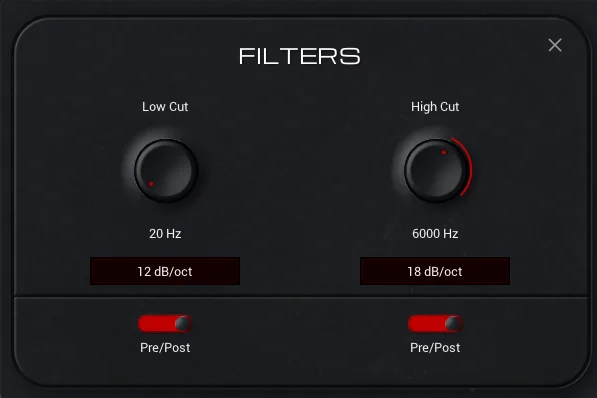Click the High Cut label
The image size is (597, 398).
point(435,107)
